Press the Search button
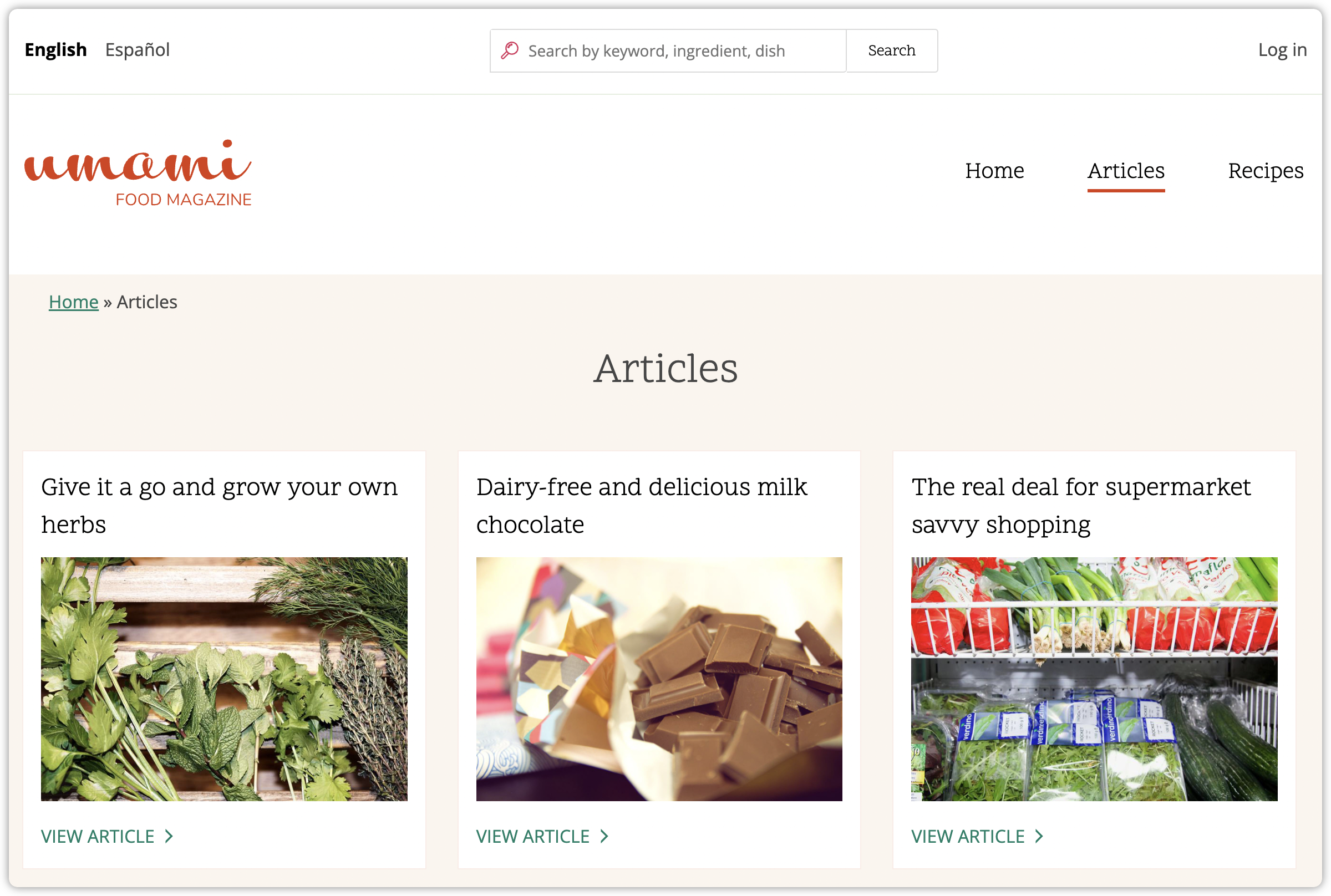 [891, 50]
